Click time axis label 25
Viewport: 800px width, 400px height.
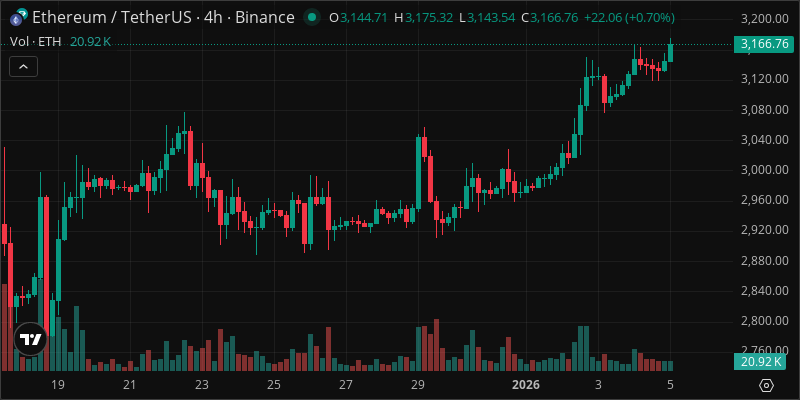click(274, 384)
